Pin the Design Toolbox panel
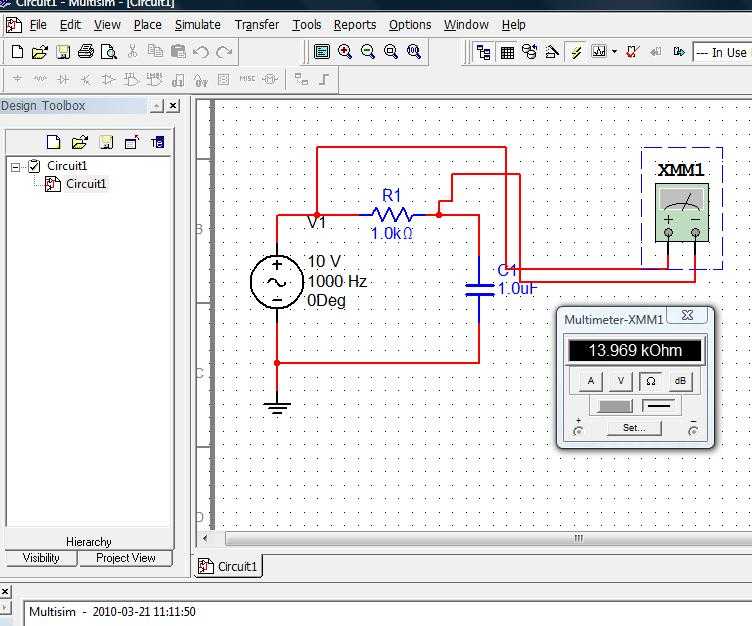Viewport: 752px width, 626px height. tap(157, 106)
